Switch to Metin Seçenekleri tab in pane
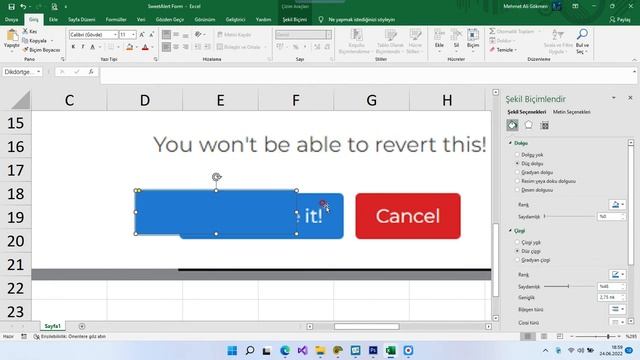 (x=571, y=112)
